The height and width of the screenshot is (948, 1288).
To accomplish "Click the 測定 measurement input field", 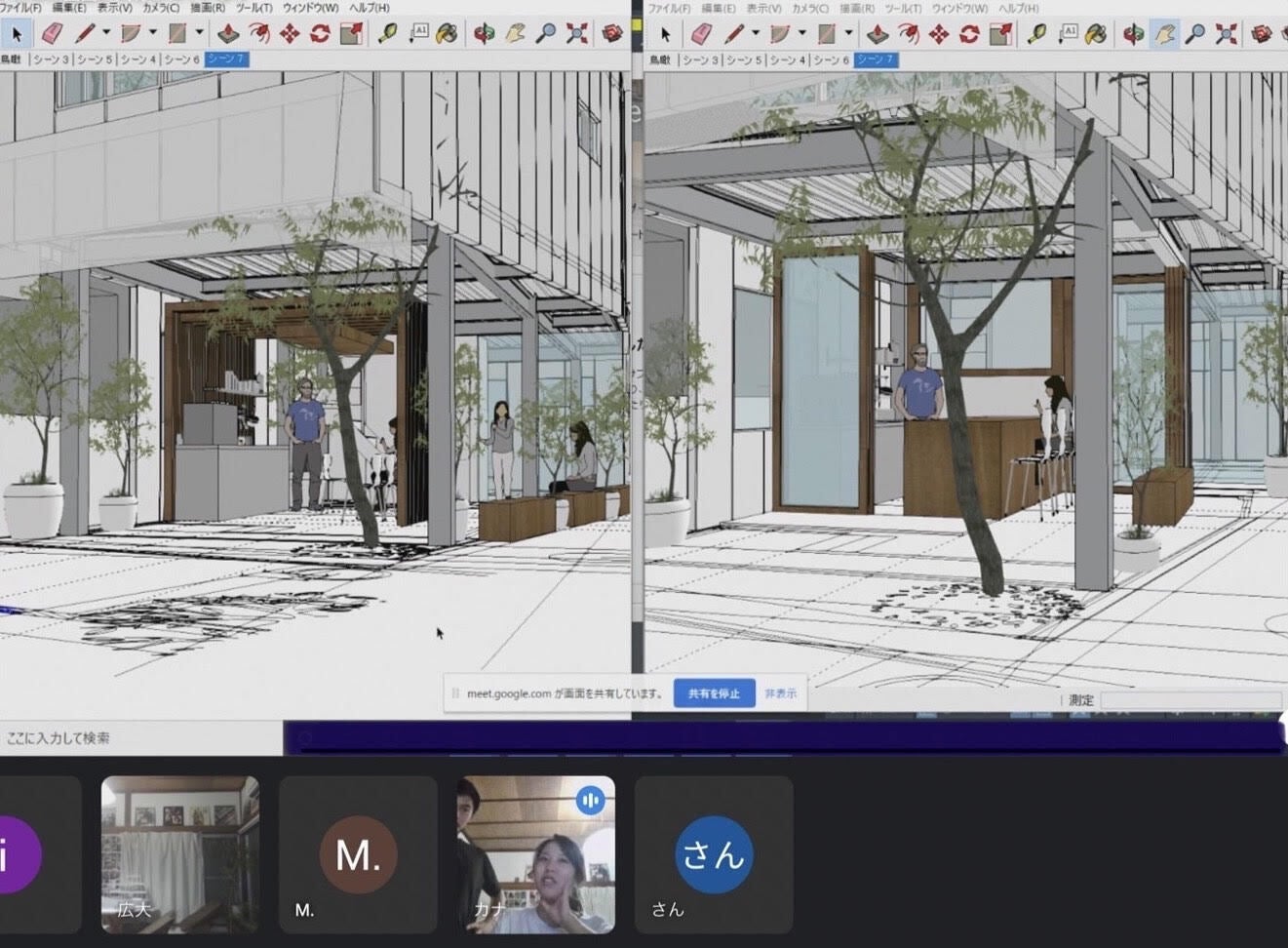I will pyautogui.click(x=1190, y=700).
